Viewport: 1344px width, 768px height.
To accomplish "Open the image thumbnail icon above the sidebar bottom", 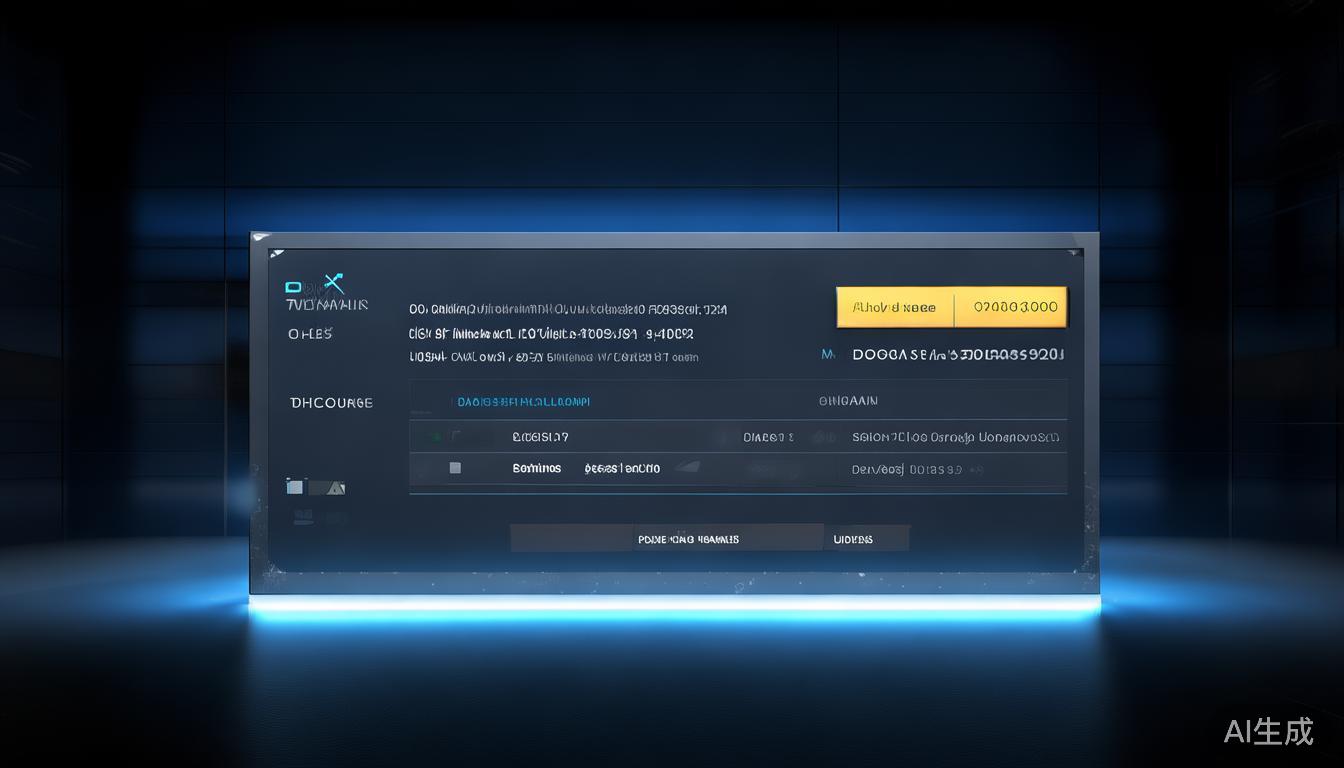I will pyautogui.click(x=294, y=486).
